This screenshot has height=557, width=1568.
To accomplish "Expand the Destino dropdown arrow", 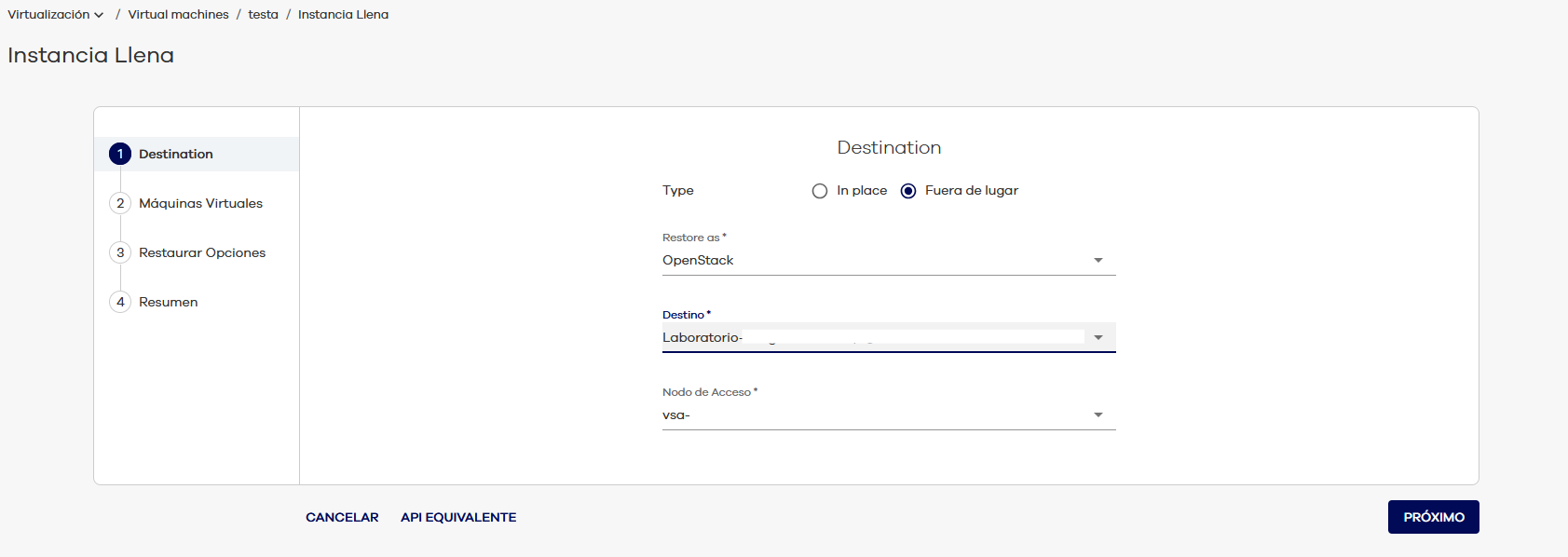I will 1098,338.
